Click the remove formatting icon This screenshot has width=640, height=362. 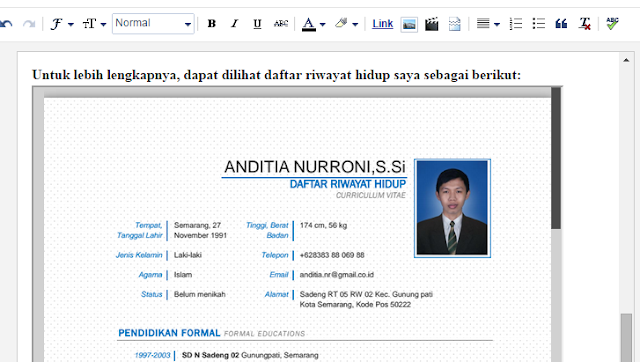point(585,24)
